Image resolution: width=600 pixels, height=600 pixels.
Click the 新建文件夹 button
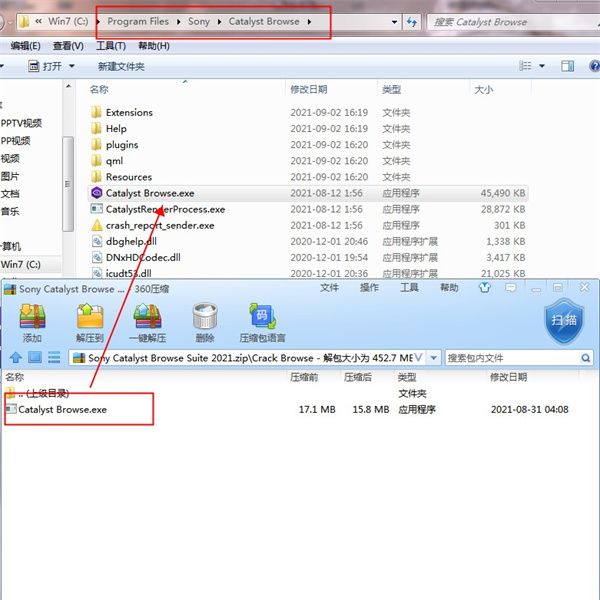(121, 67)
